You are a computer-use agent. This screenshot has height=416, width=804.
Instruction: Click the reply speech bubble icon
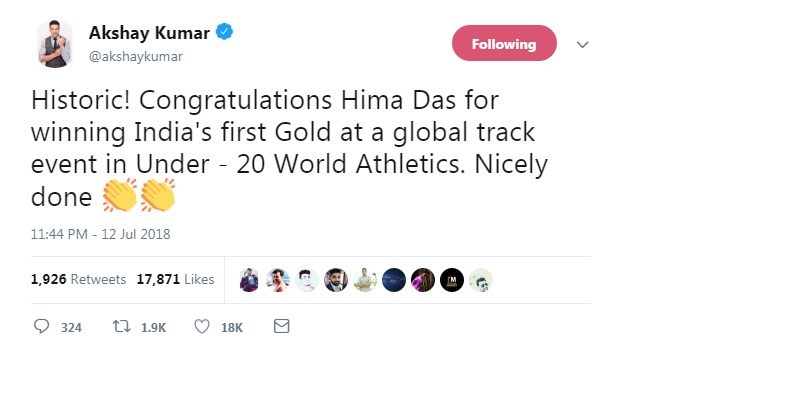pyautogui.click(x=41, y=326)
